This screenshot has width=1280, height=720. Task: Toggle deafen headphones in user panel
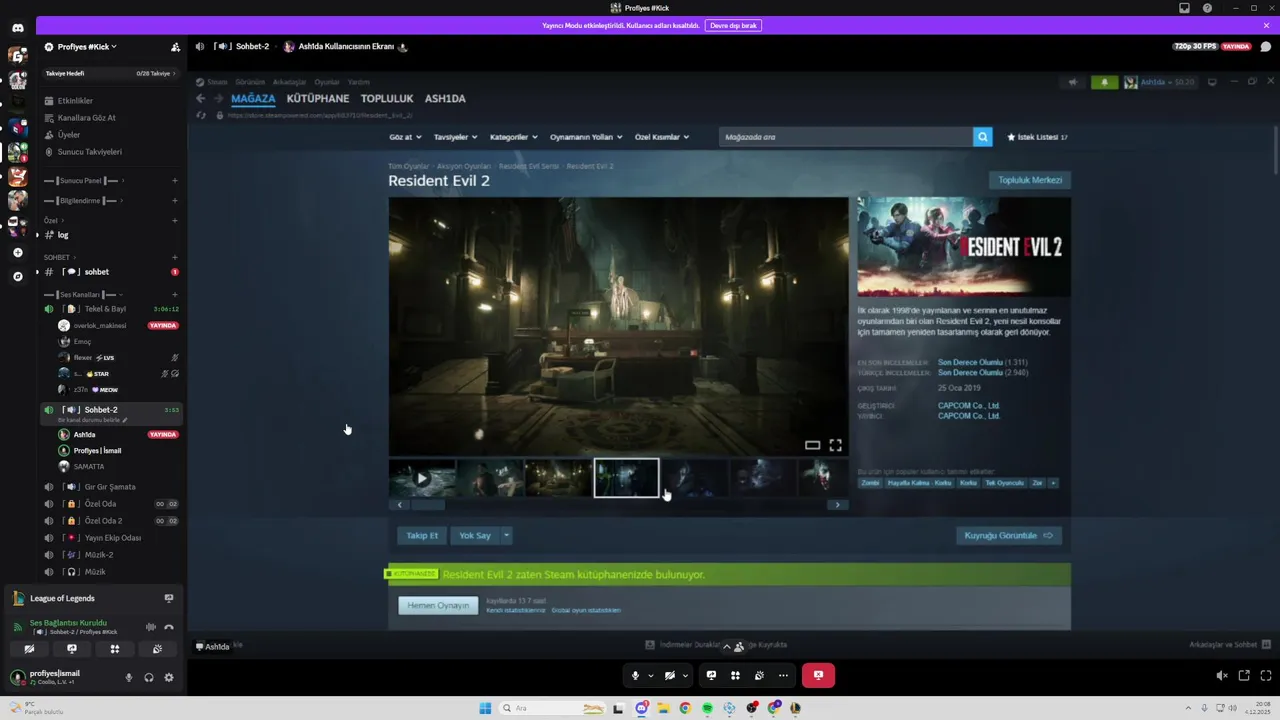tap(148, 677)
